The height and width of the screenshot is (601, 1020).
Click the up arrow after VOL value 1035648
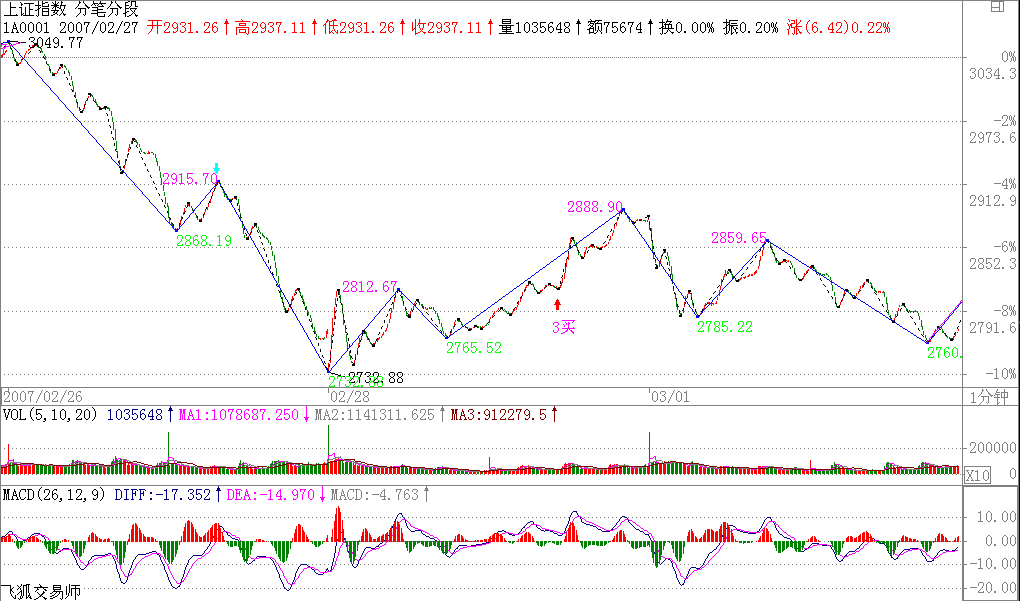[x=170, y=414]
